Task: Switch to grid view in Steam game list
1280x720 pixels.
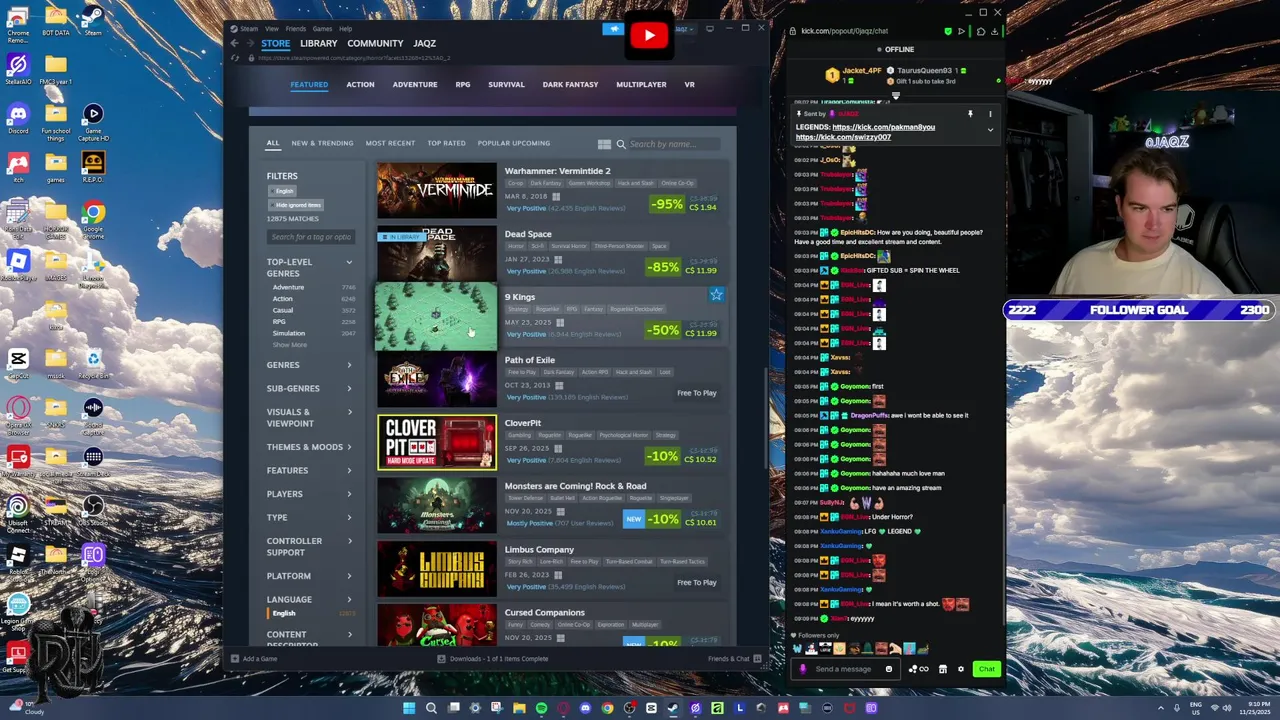Action: click(x=604, y=144)
